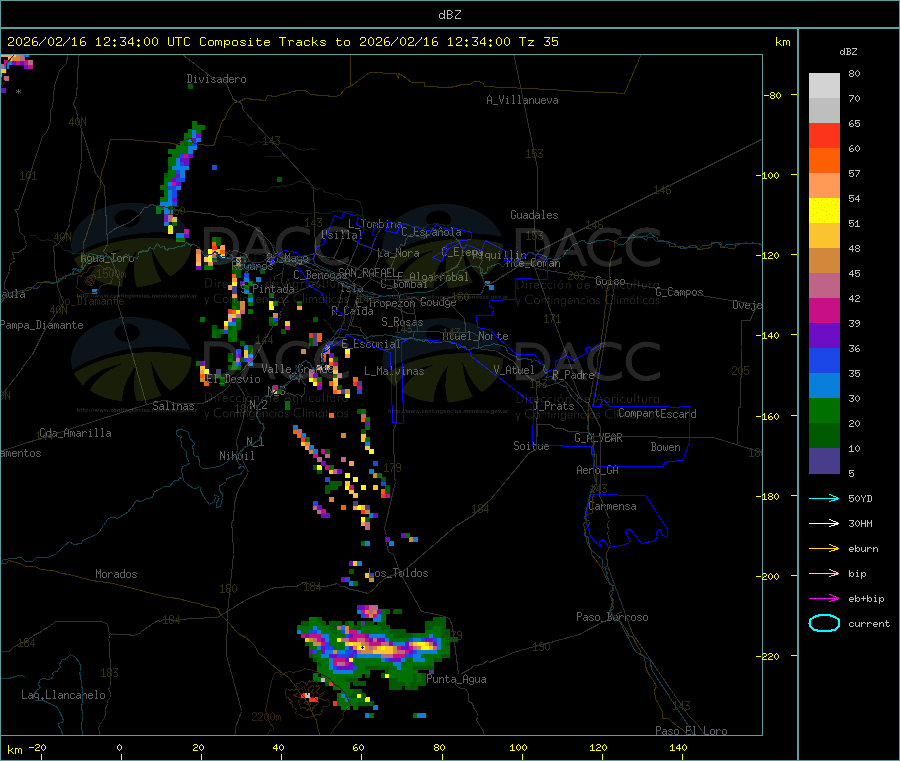Click the 'G_ALVEAR' map label
This screenshot has height=761, width=900.
598,438
